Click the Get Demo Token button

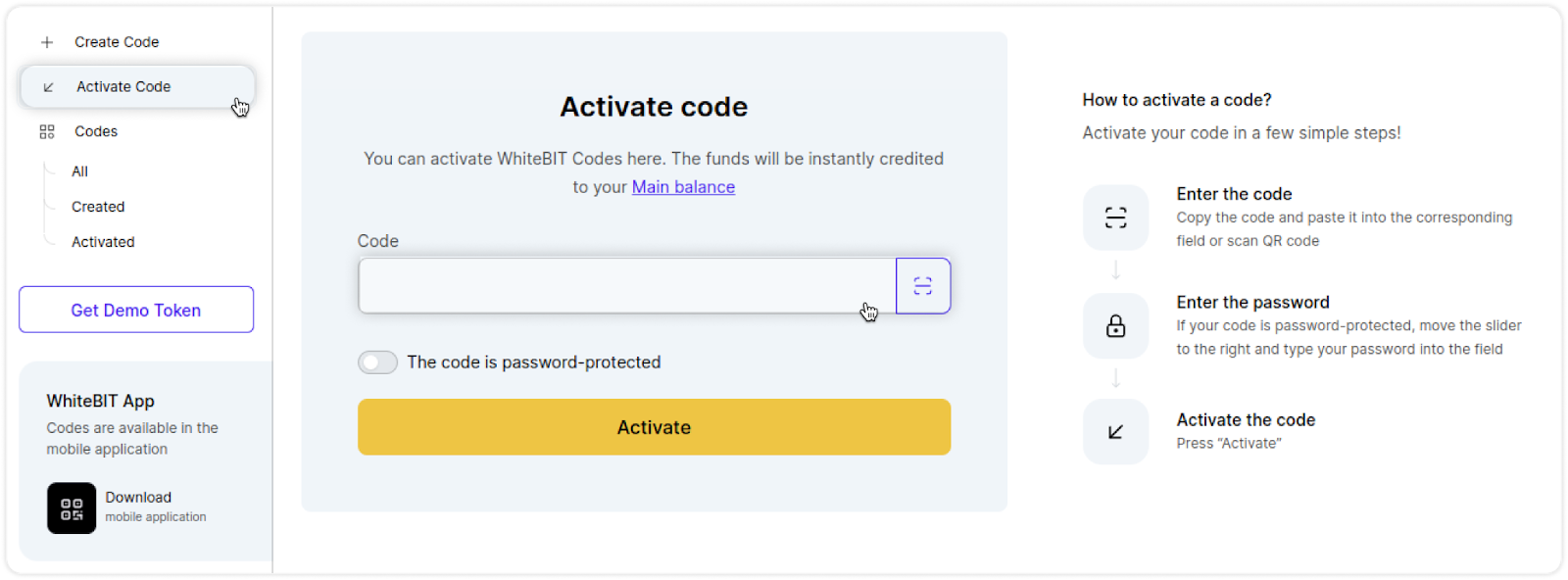[136, 310]
